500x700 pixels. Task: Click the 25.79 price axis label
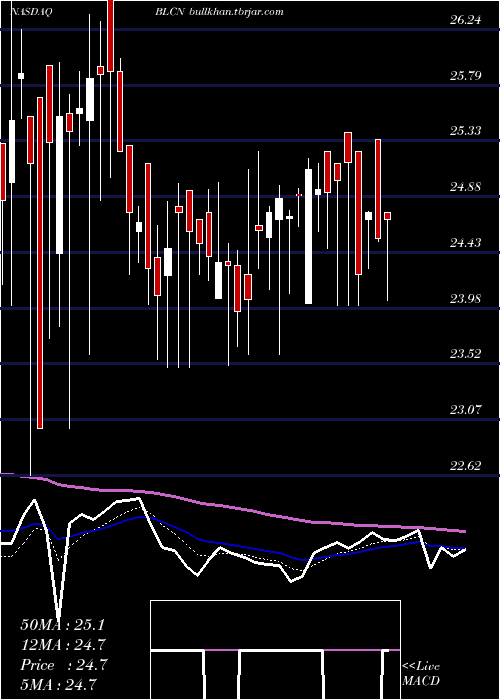[466, 75]
